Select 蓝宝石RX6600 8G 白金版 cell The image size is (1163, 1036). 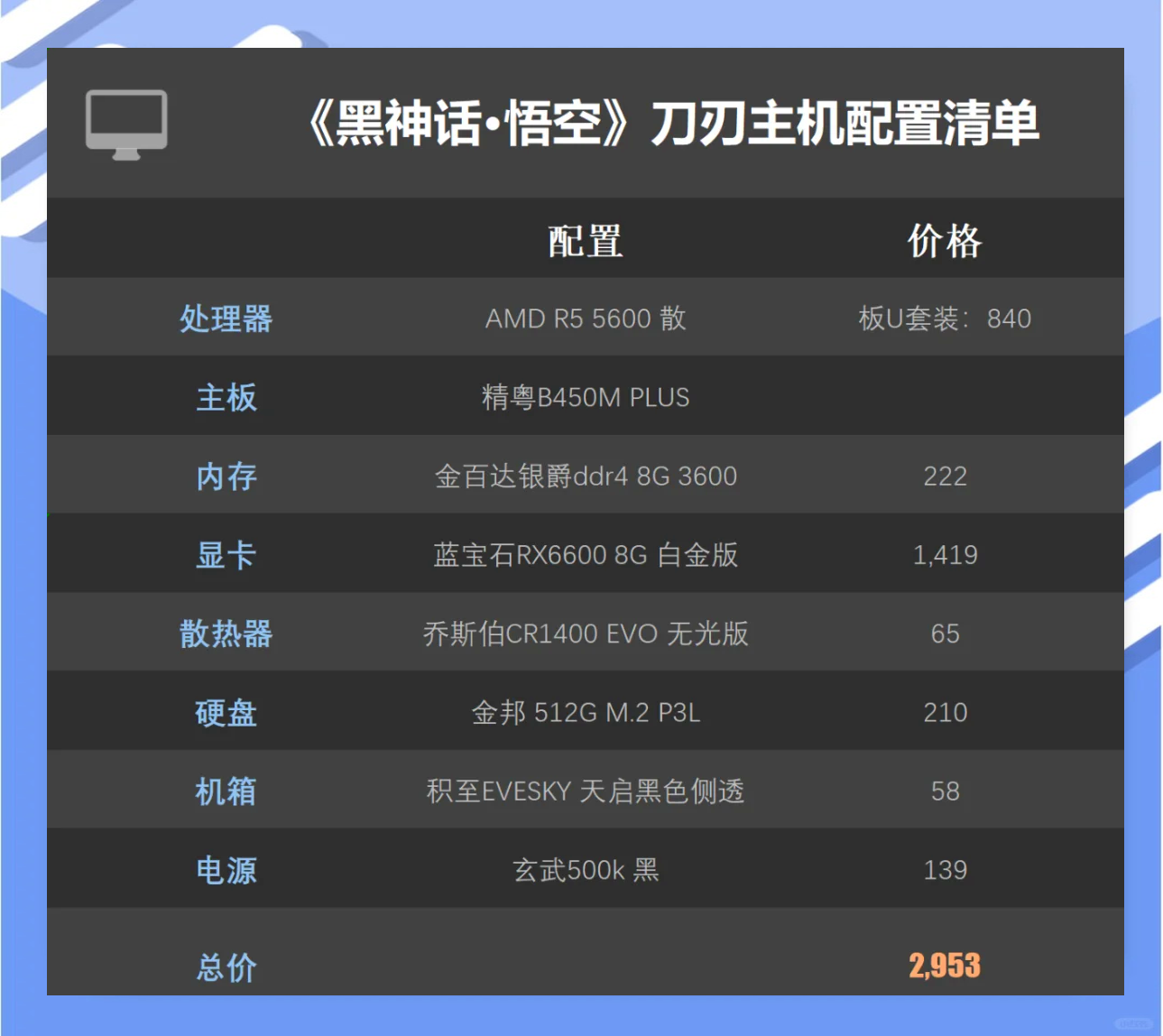(586, 555)
